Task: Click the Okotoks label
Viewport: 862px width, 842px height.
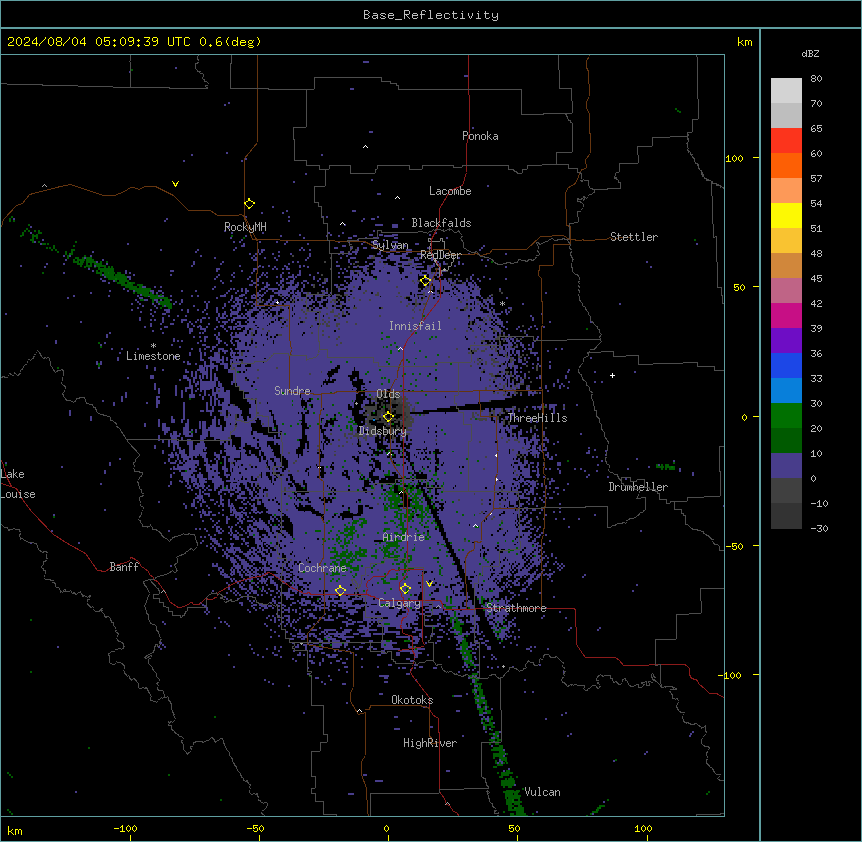Action: (412, 700)
